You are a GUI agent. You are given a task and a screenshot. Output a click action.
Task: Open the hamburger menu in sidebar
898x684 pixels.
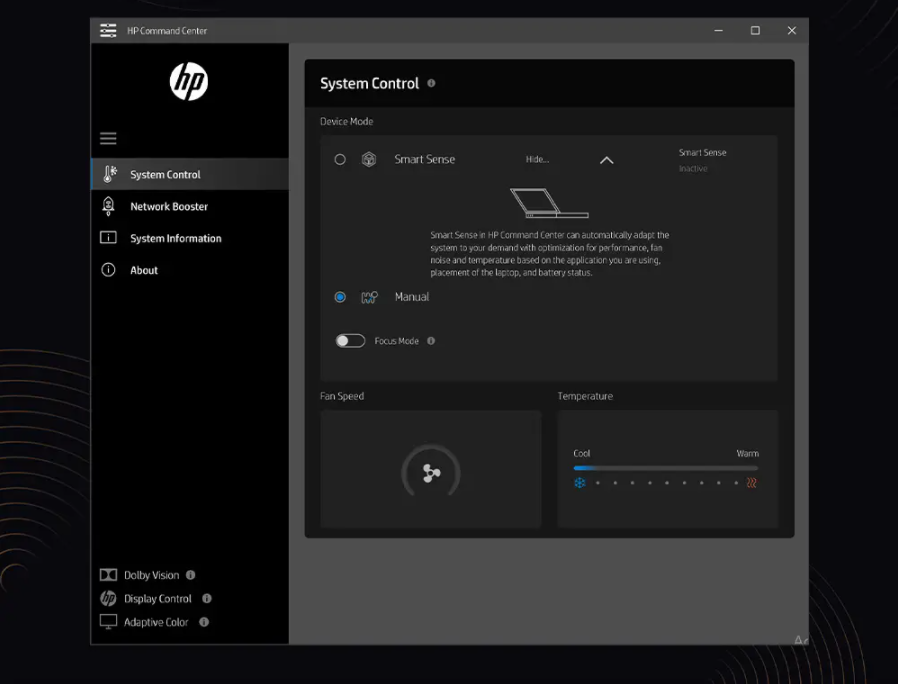(108, 139)
